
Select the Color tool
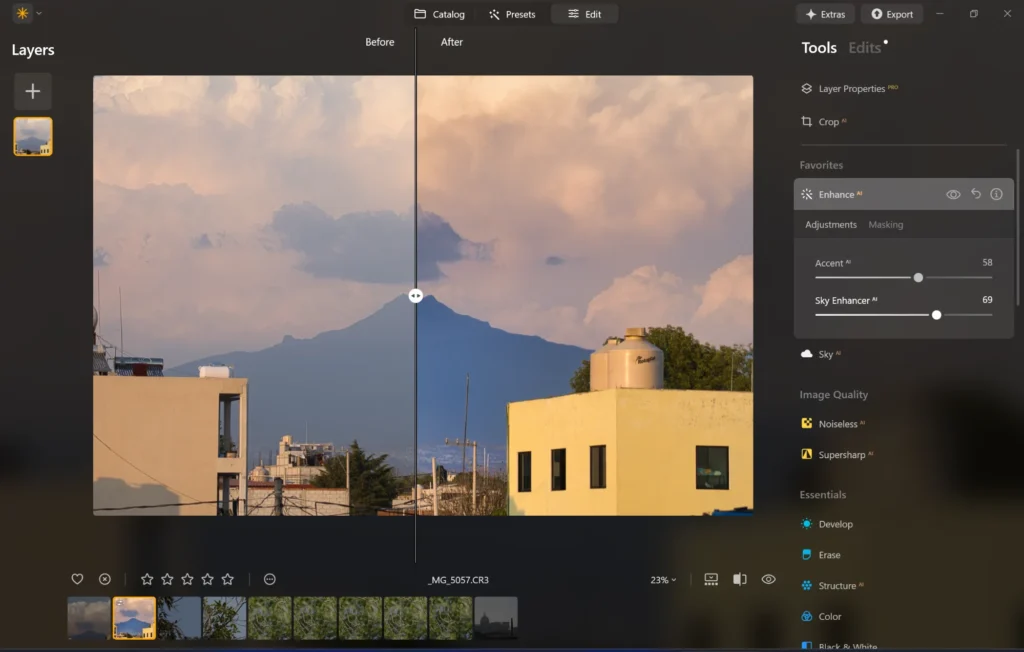[x=831, y=616]
